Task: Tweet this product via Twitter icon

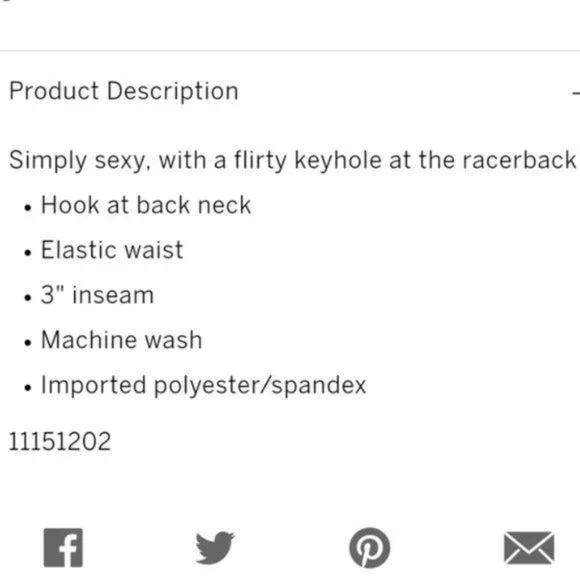Action: [x=215, y=548]
